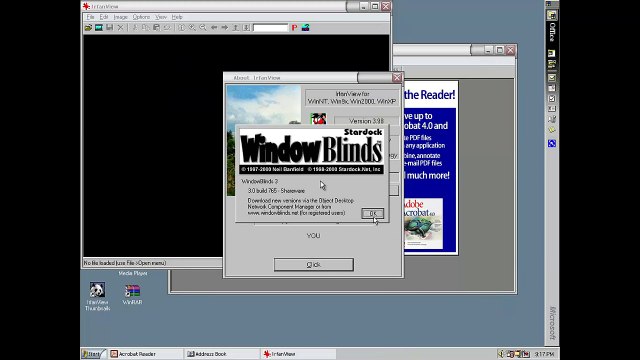The height and width of the screenshot is (360, 640).
Task: Open the Image menu in IrfanView
Action: [120, 17]
